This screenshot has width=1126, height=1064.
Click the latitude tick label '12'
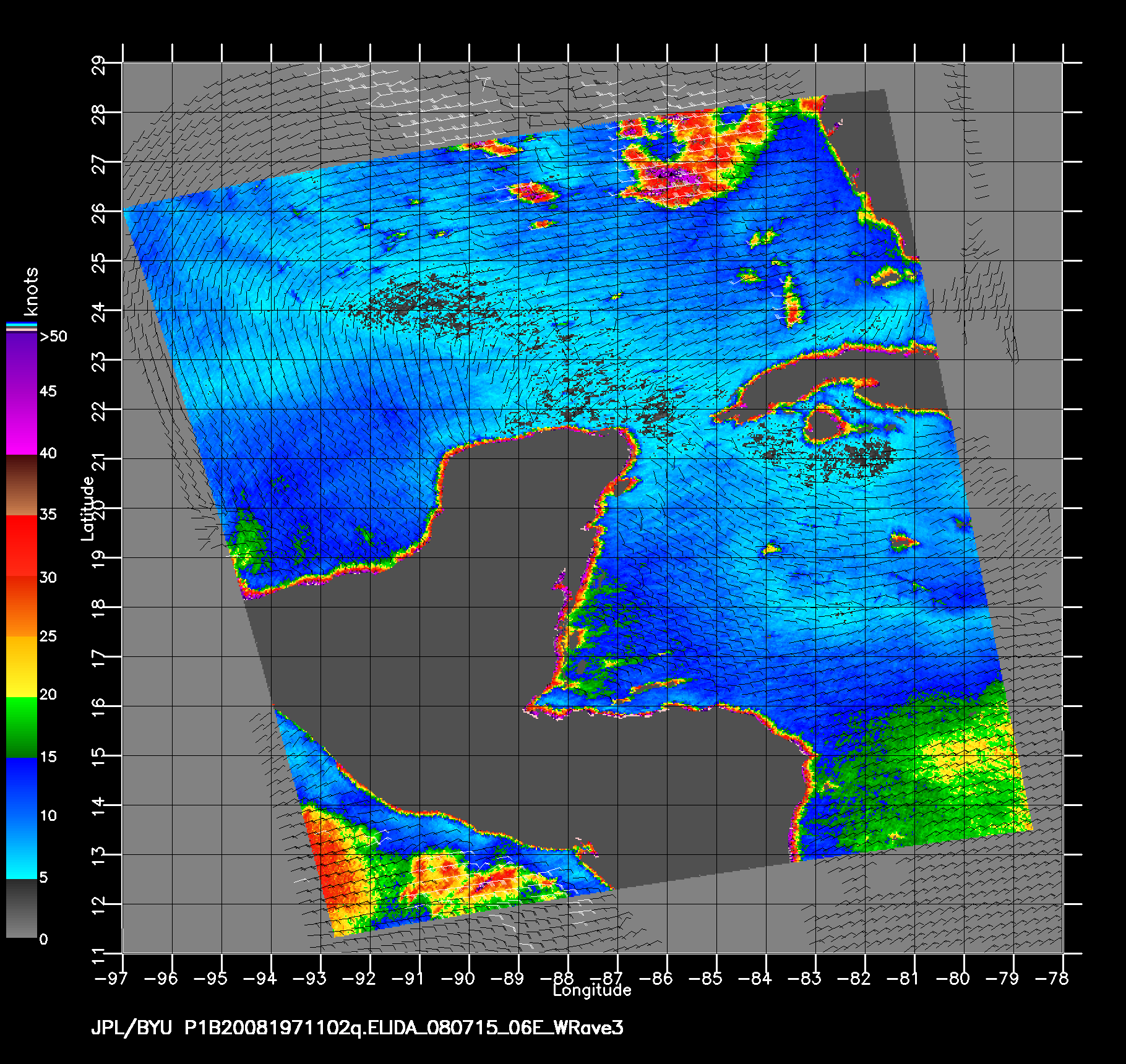(99, 905)
